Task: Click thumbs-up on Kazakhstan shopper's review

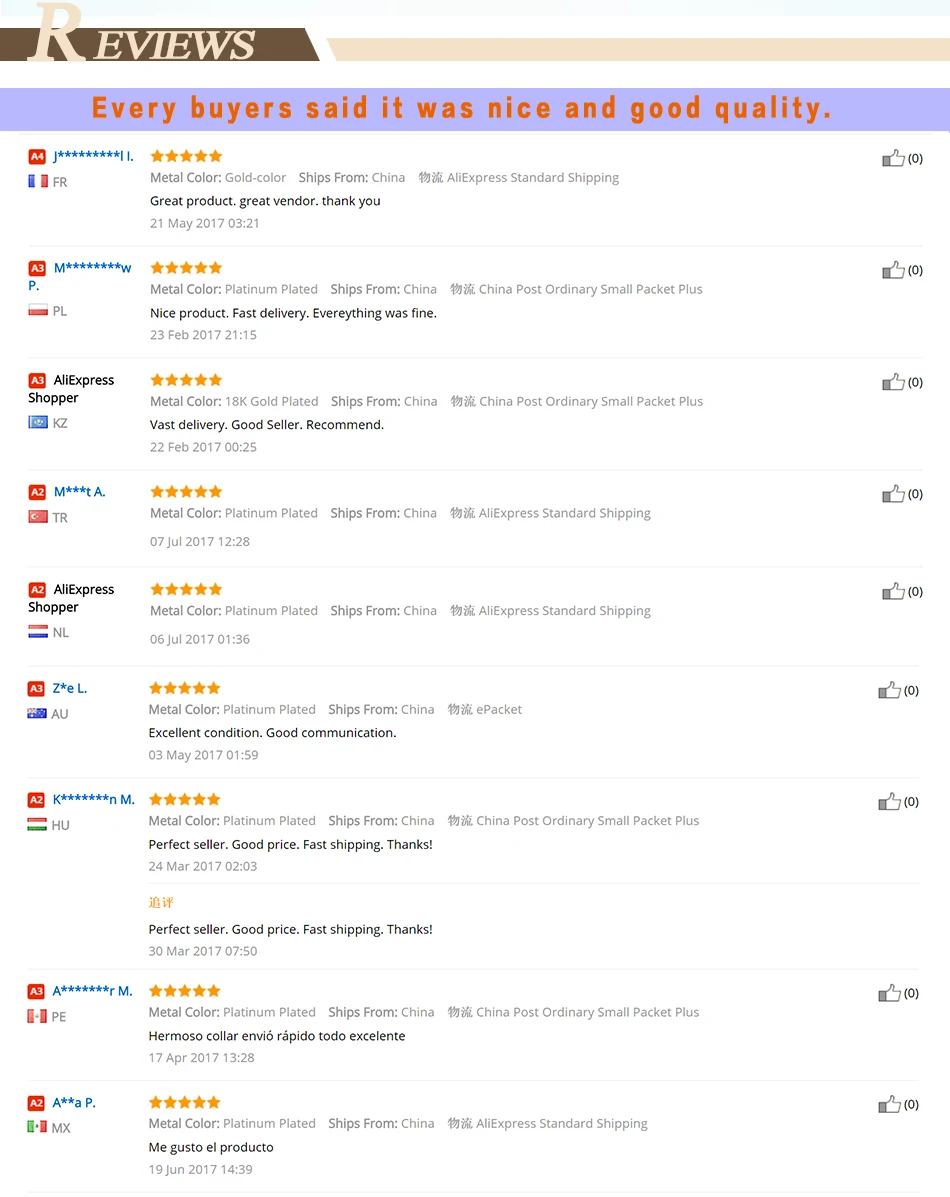Action: (893, 382)
